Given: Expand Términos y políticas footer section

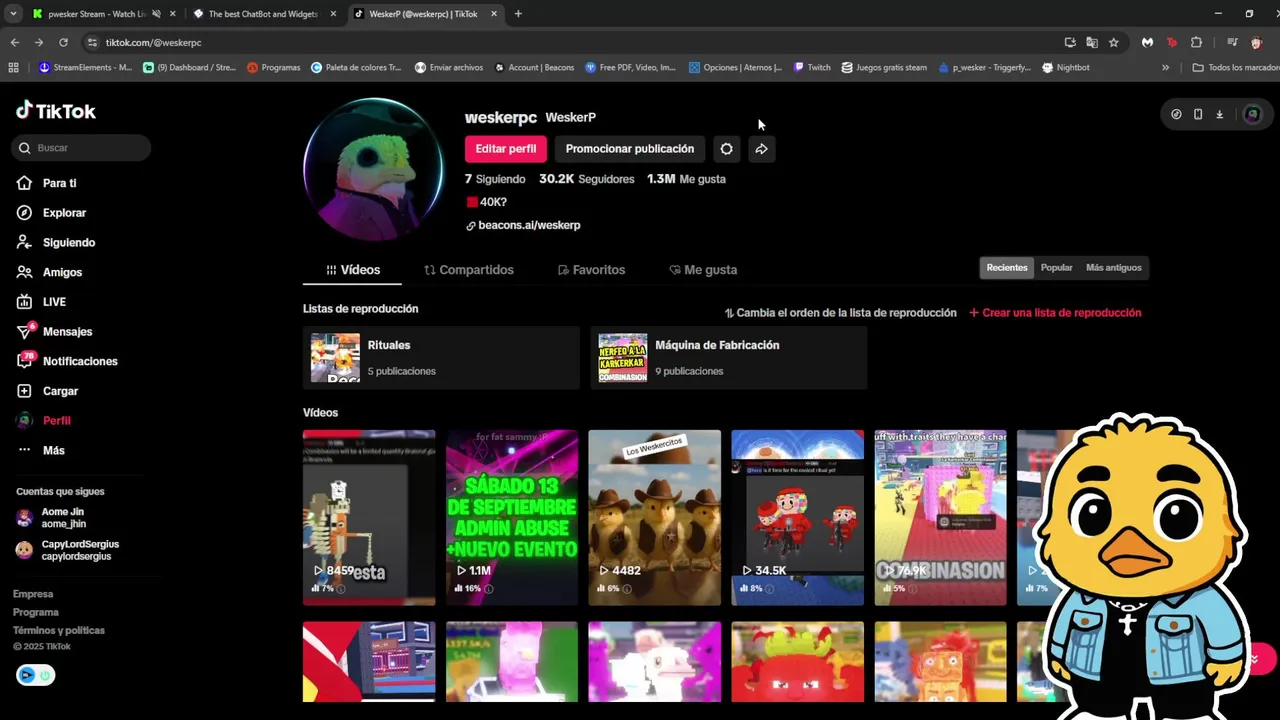Looking at the screenshot, I should click(x=59, y=630).
